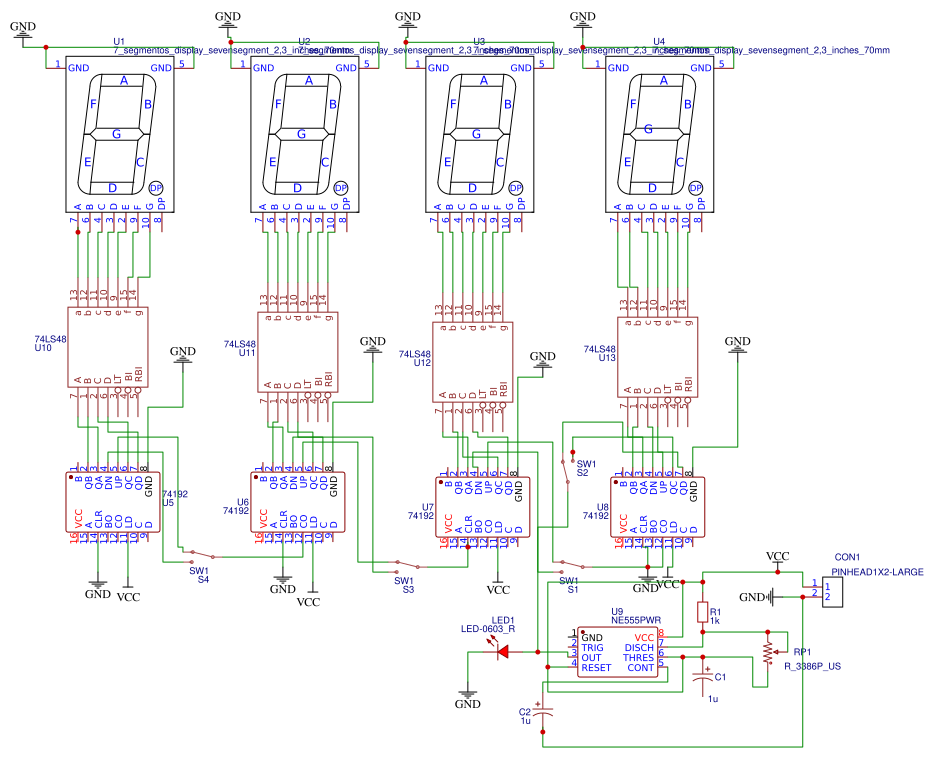934x757 pixels.
Task: Select the S3 switch symbol
Action: pyautogui.click(x=406, y=566)
